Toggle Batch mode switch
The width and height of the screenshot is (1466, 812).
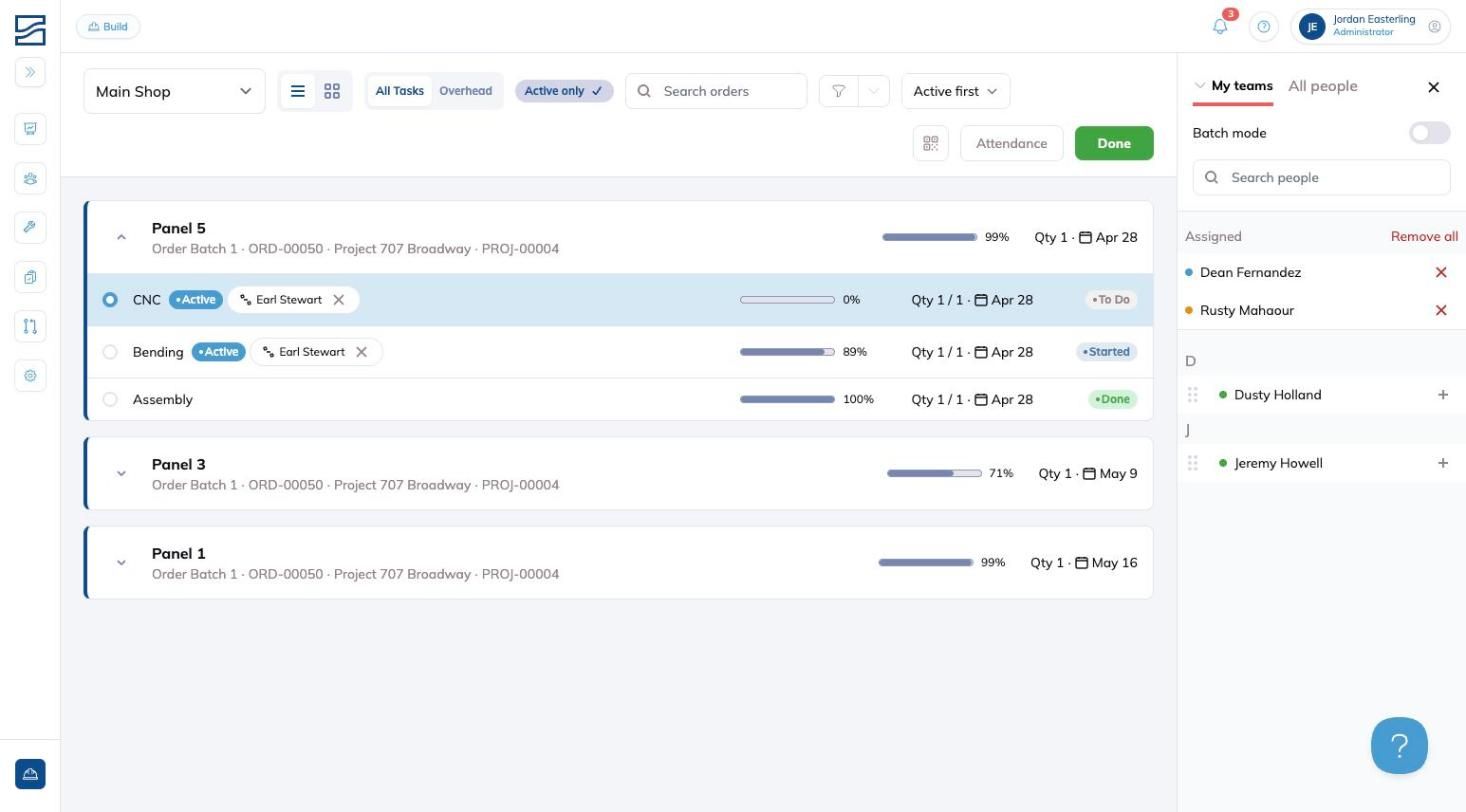click(1429, 133)
